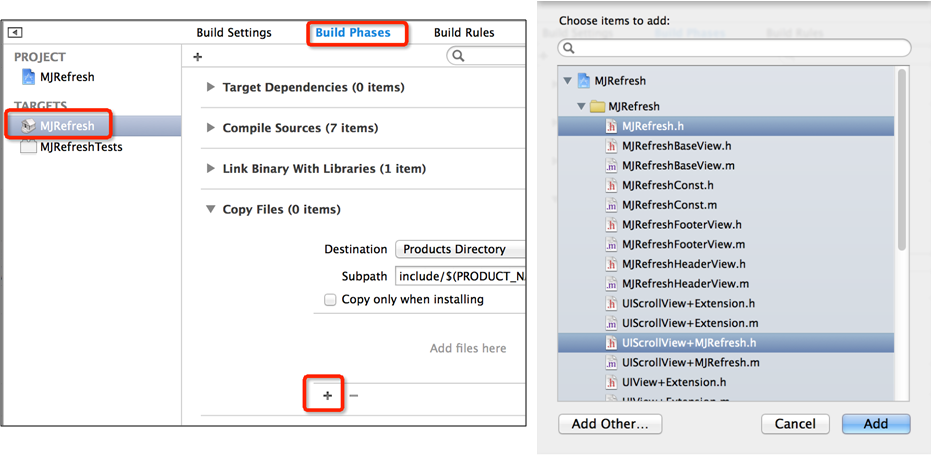Click the .m icon beside MJRefreshFooterView.m
Viewport: 932px width, 455px height.
click(x=610, y=244)
